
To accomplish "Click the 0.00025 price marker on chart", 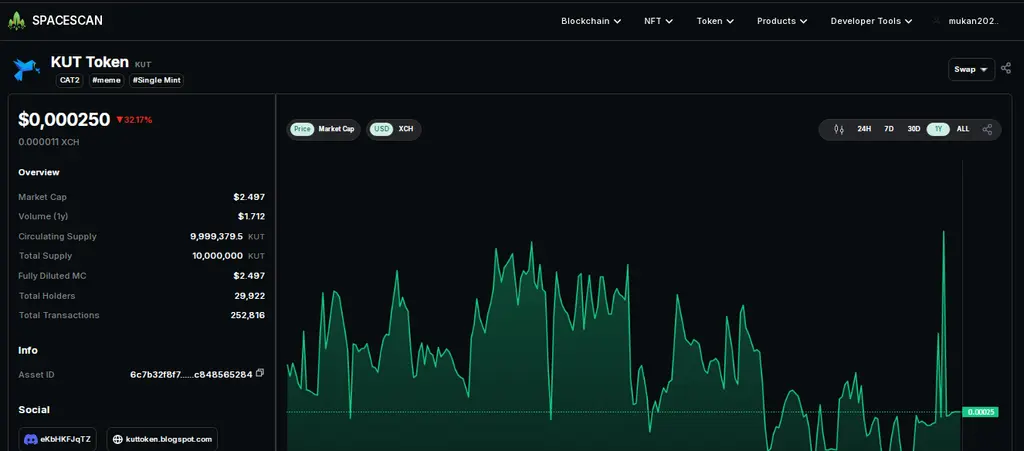I will point(980,412).
